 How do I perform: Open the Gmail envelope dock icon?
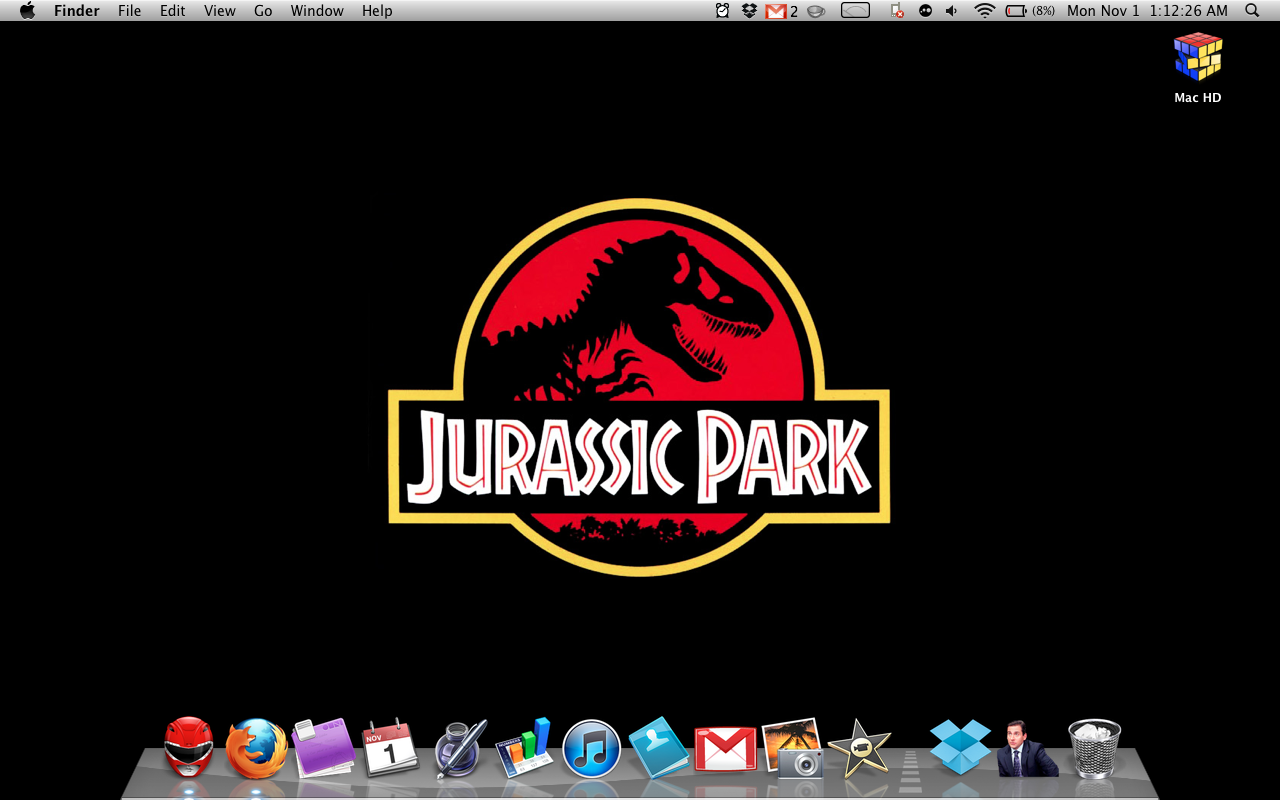coord(725,749)
